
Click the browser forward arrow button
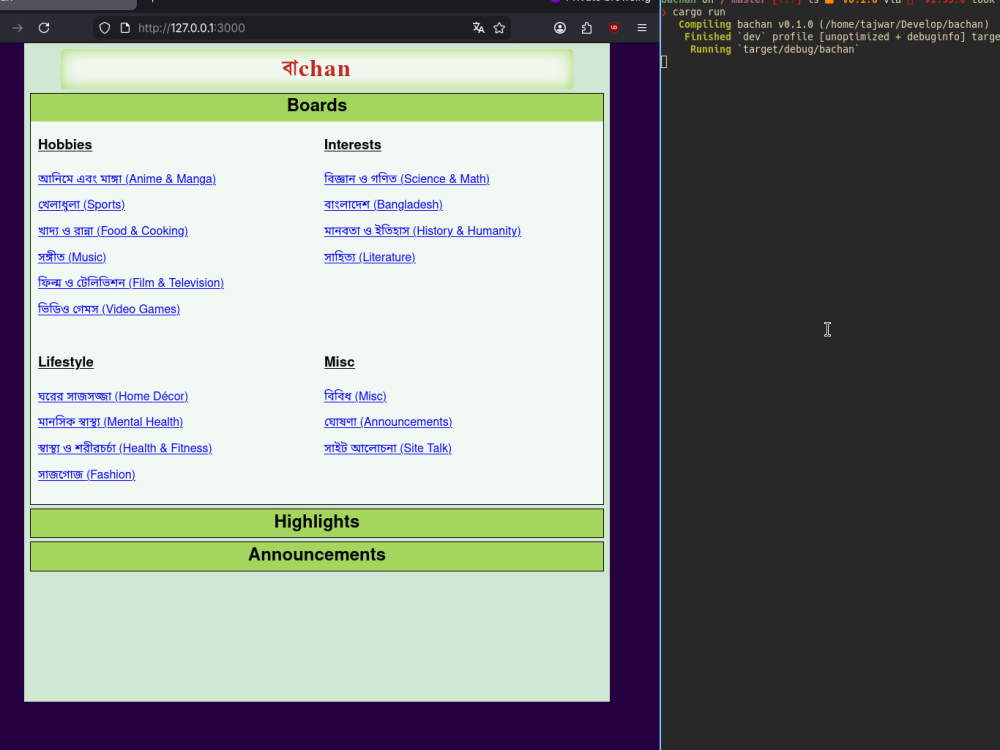coord(17,28)
